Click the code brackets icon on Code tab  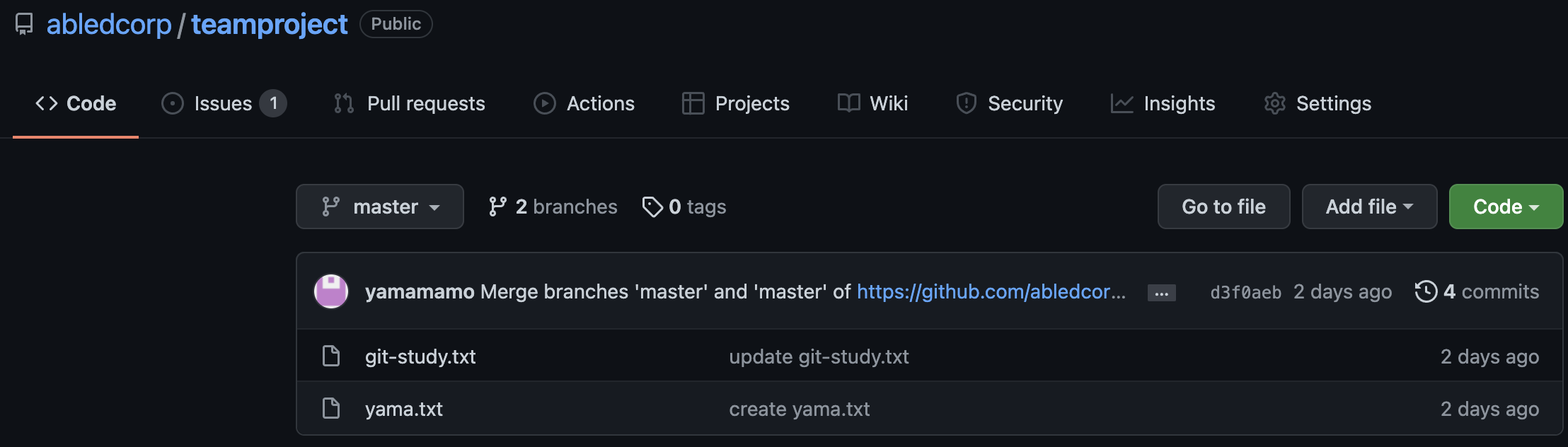[x=47, y=103]
